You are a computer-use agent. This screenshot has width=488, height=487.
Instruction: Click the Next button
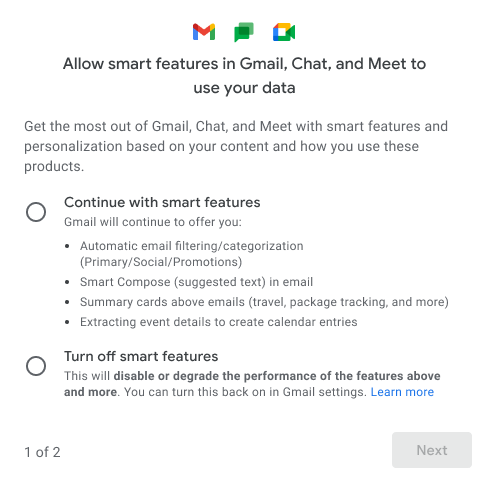(x=432, y=450)
